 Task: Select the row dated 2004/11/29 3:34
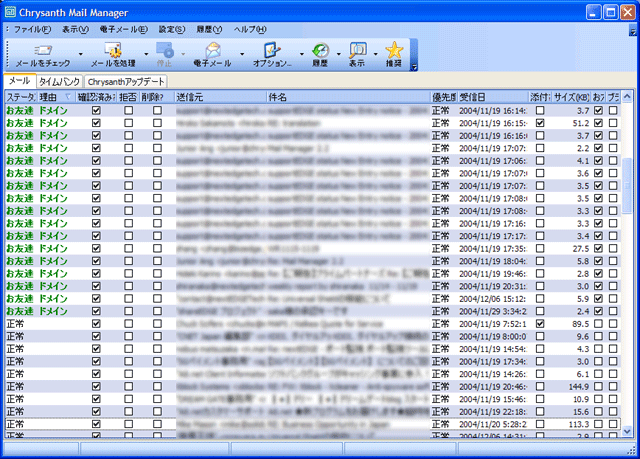313,311
